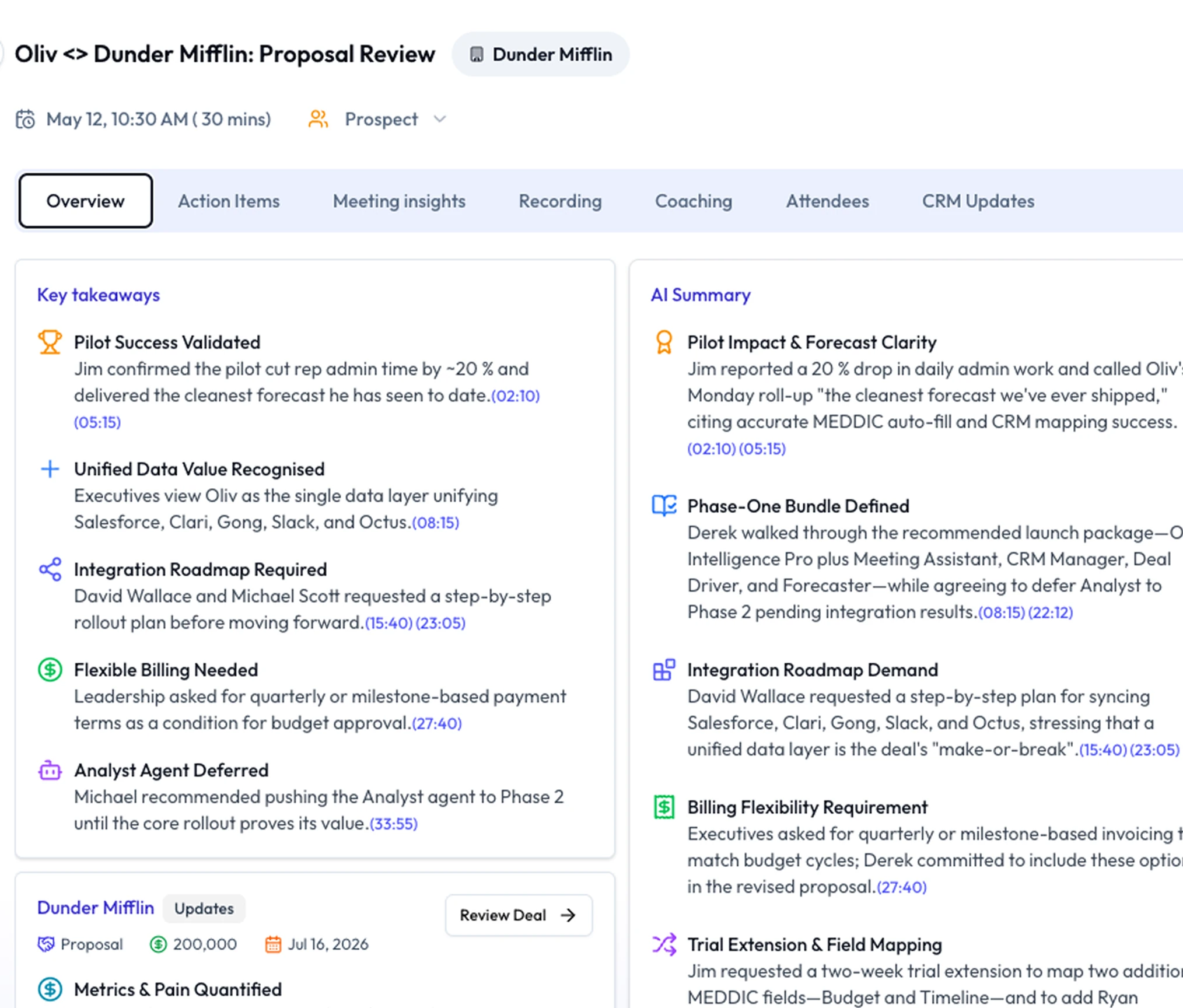Click the Flexible Billing Needed title

click(166, 670)
